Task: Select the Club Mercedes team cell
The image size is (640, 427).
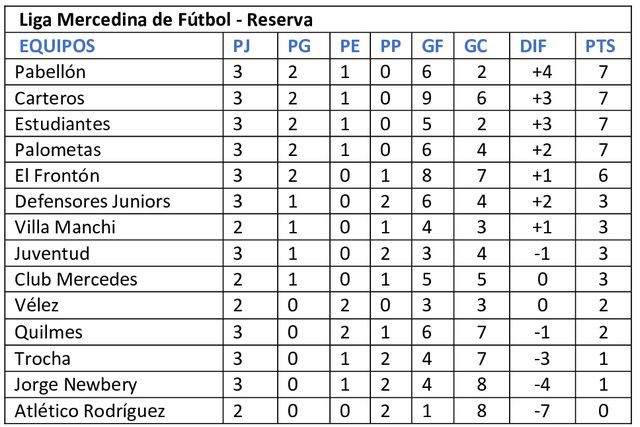Action: [x=76, y=279]
